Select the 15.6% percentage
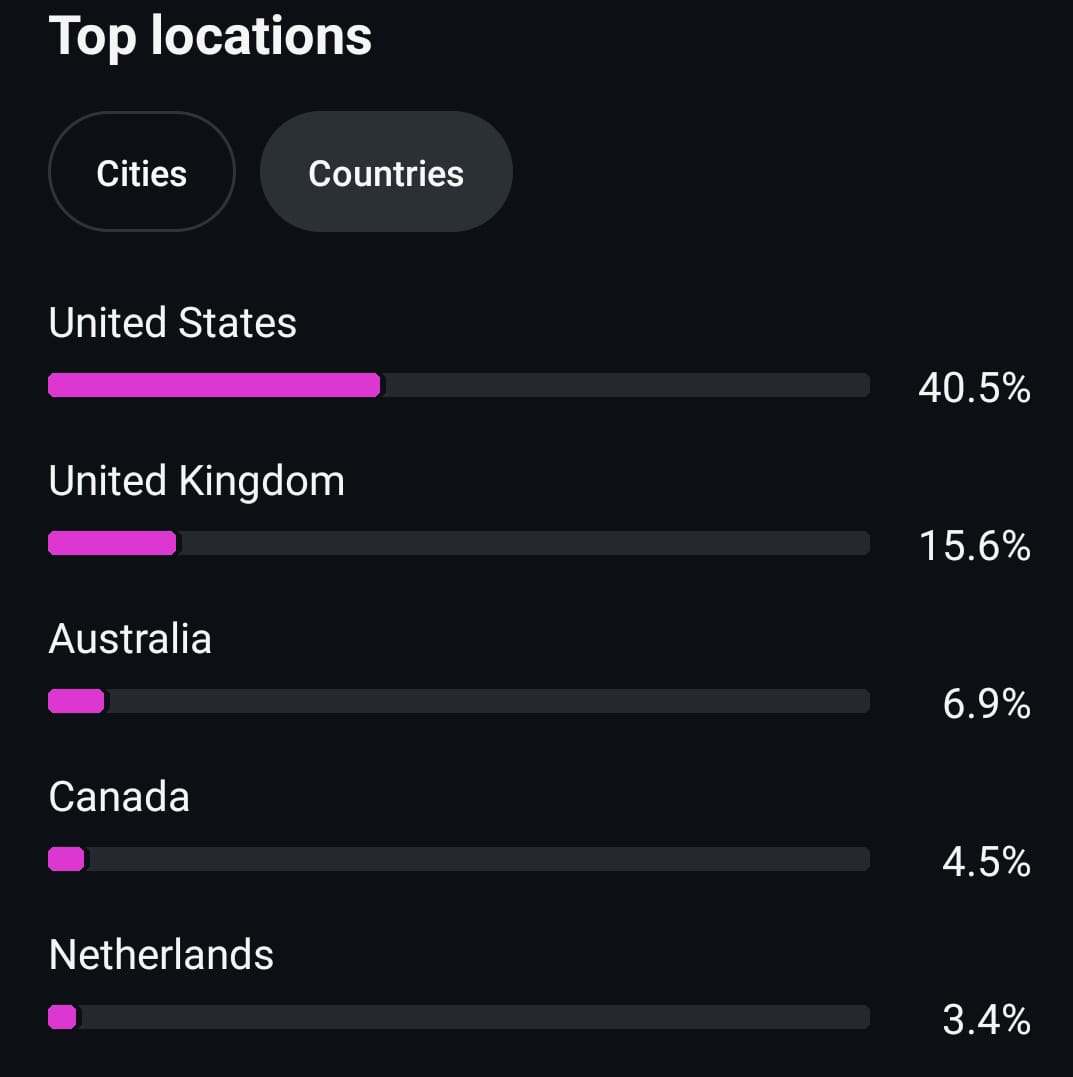This screenshot has width=1073, height=1077. [974, 546]
